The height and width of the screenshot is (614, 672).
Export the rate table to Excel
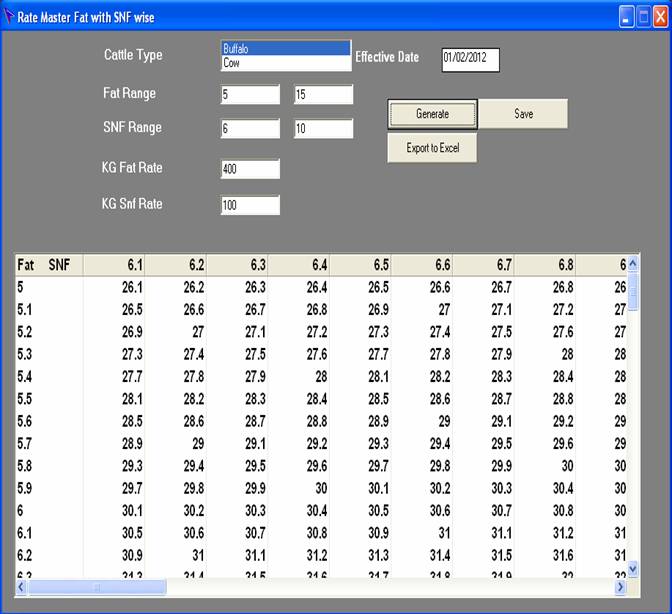432,148
